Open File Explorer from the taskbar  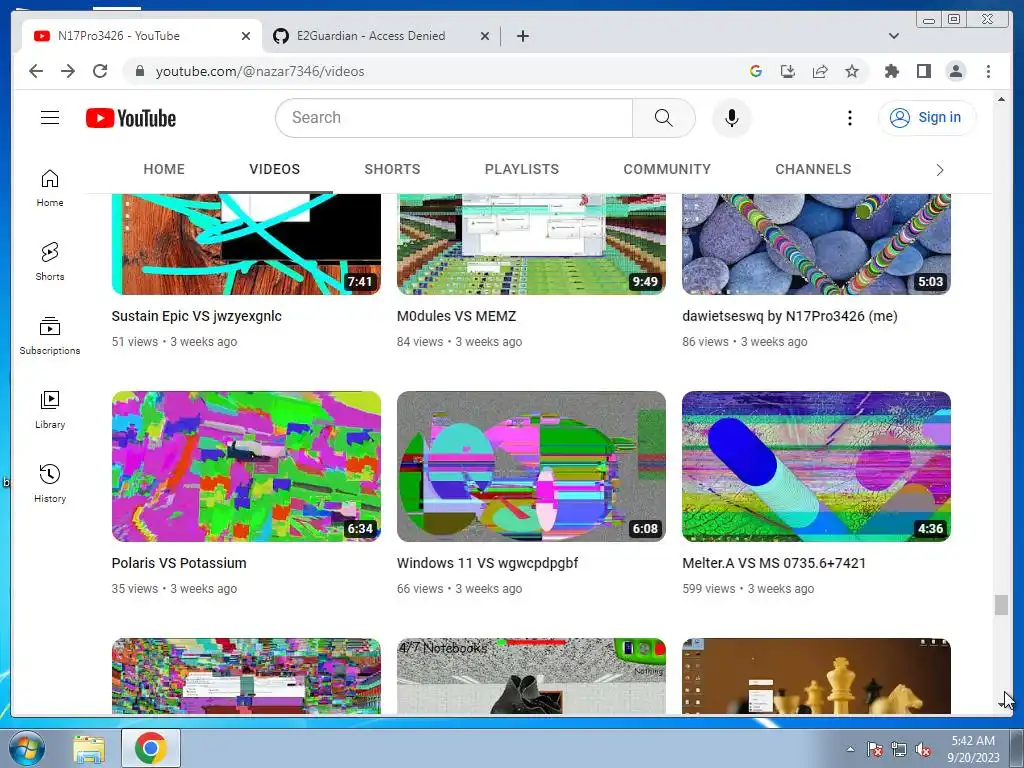click(x=89, y=748)
